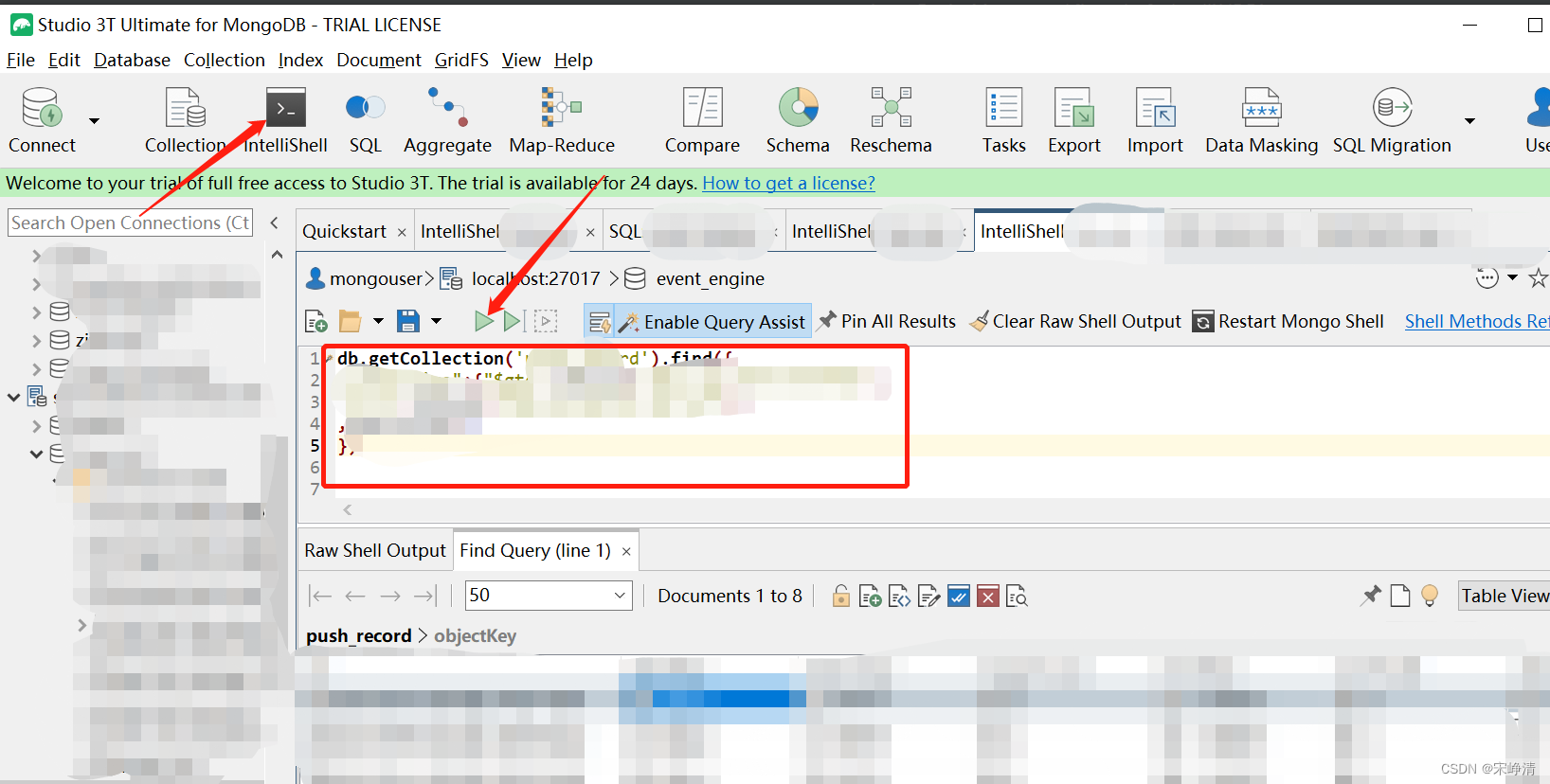
Task: Open dropdown arrow next to feedback icon
Action: pyautogui.click(x=1512, y=277)
